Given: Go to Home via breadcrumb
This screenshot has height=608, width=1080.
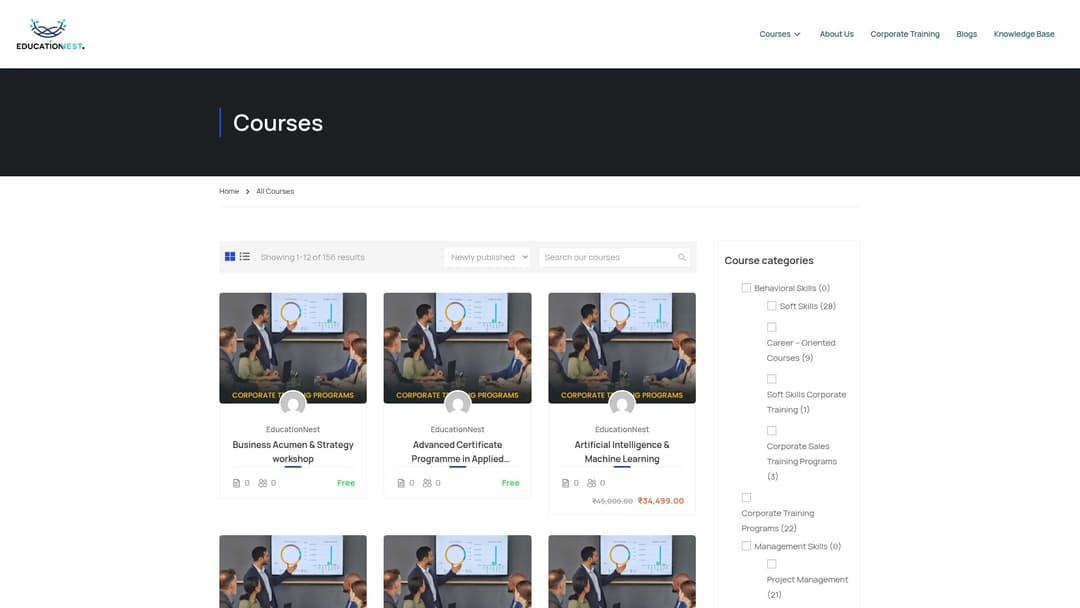Looking at the screenshot, I should point(229,191).
